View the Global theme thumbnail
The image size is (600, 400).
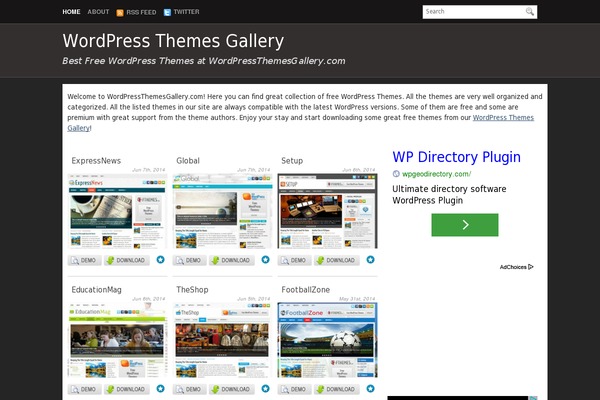click(x=222, y=211)
